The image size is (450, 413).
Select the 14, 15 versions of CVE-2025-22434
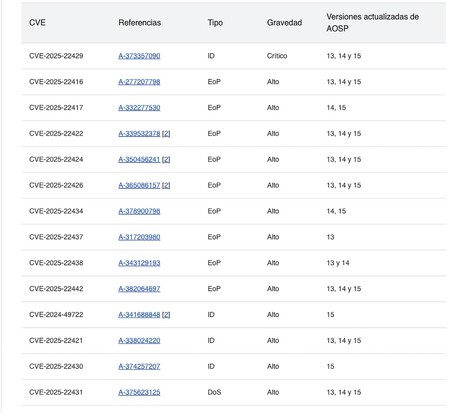coord(336,211)
